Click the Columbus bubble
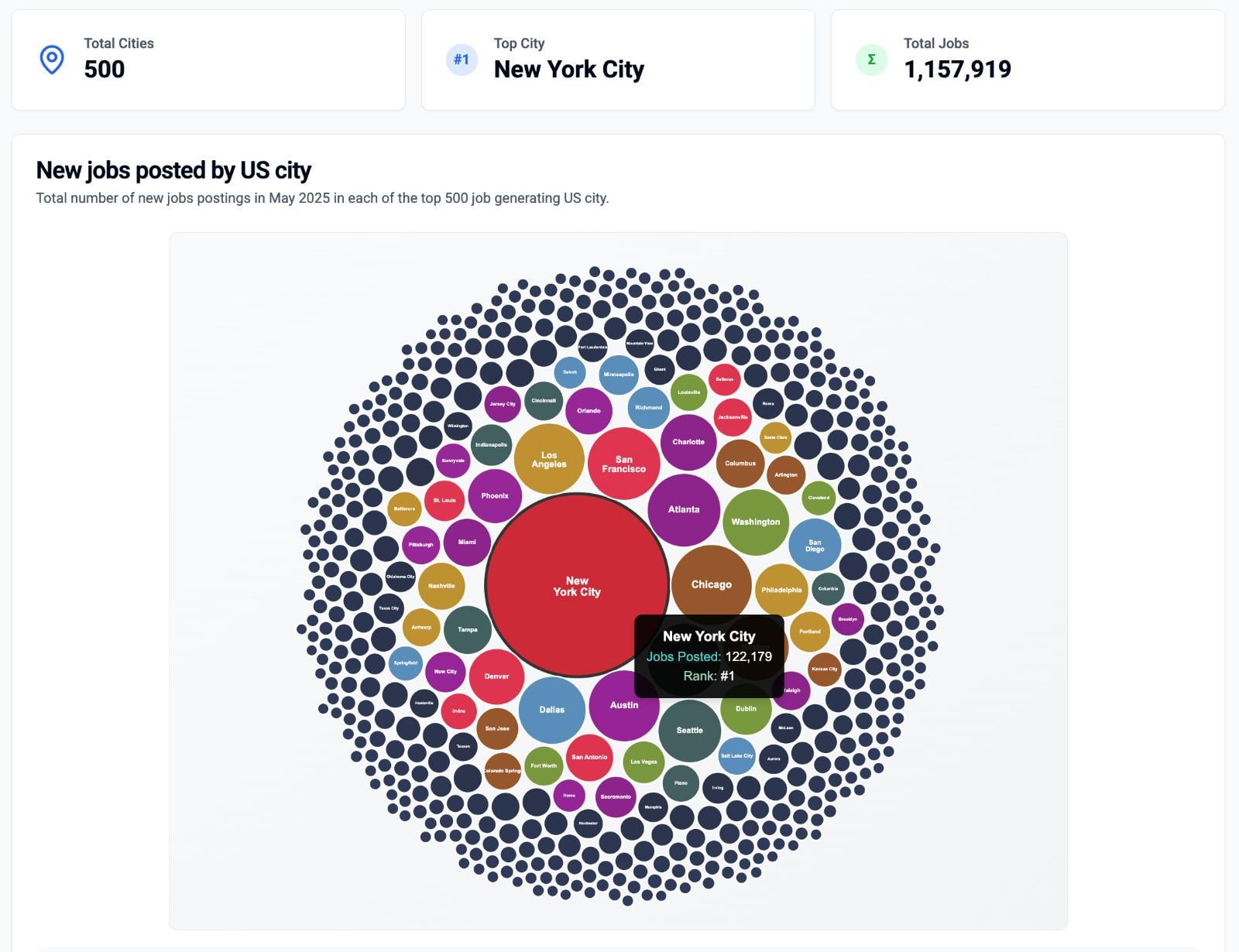Image resolution: width=1239 pixels, height=952 pixels. coord(740,464)
